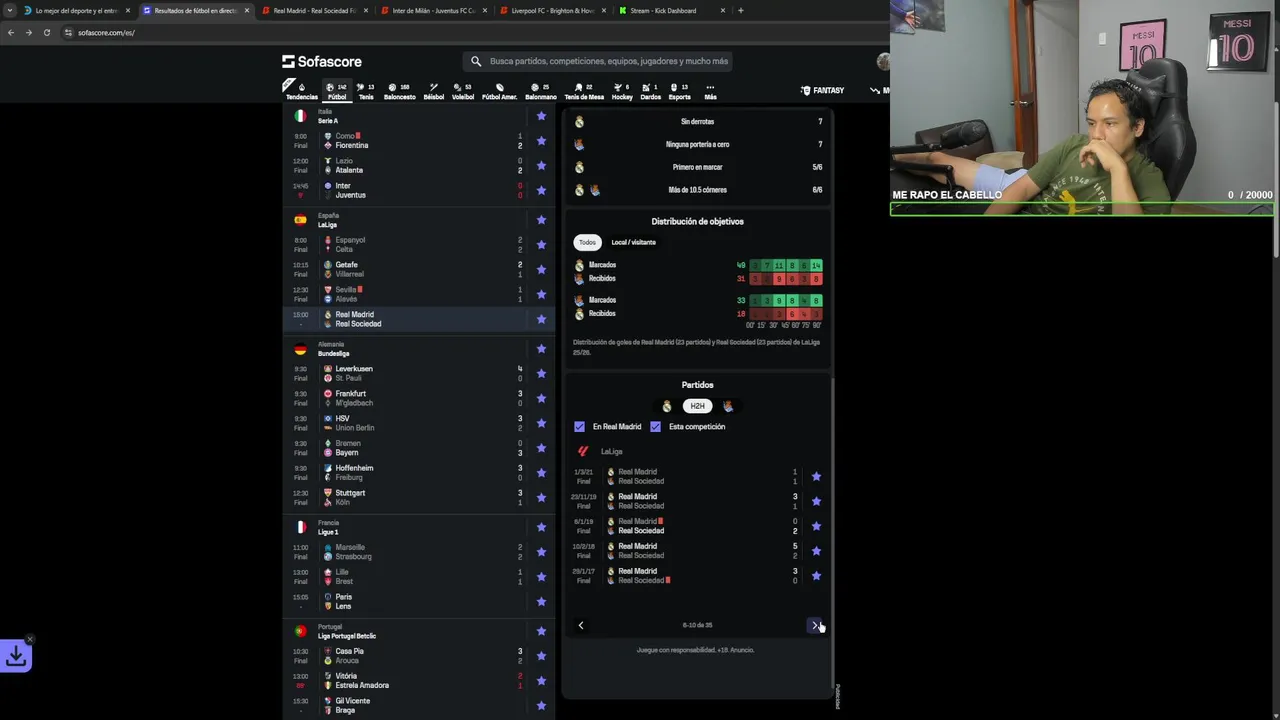Expand the Más sports menu

click(710, 91)
